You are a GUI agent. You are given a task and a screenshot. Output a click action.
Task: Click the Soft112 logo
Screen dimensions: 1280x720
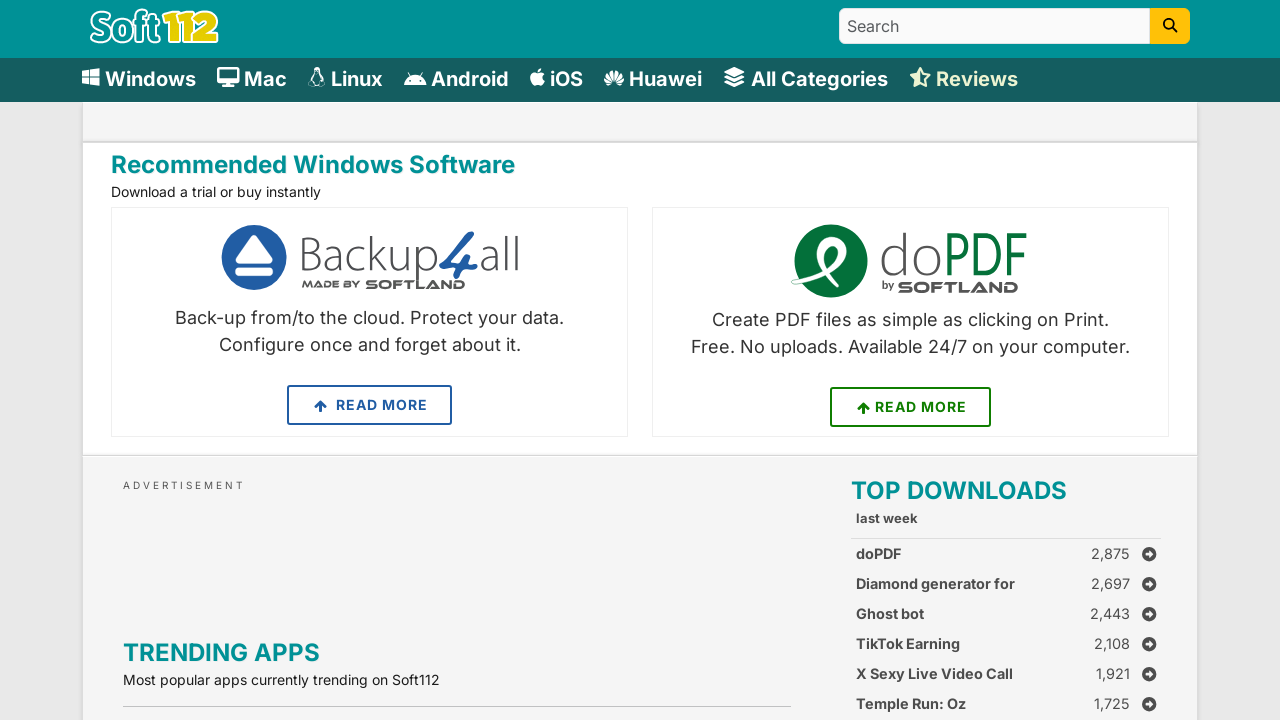click(154, 26)
